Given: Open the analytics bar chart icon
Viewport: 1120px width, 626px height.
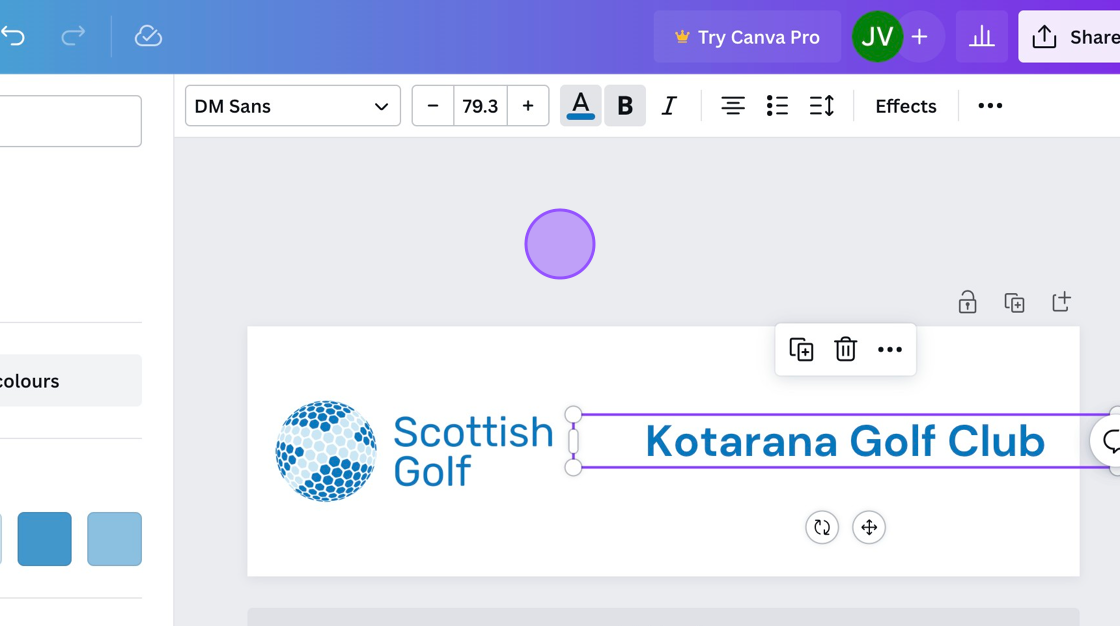Looking at the screenshot, I should click(x=981, y=37).
